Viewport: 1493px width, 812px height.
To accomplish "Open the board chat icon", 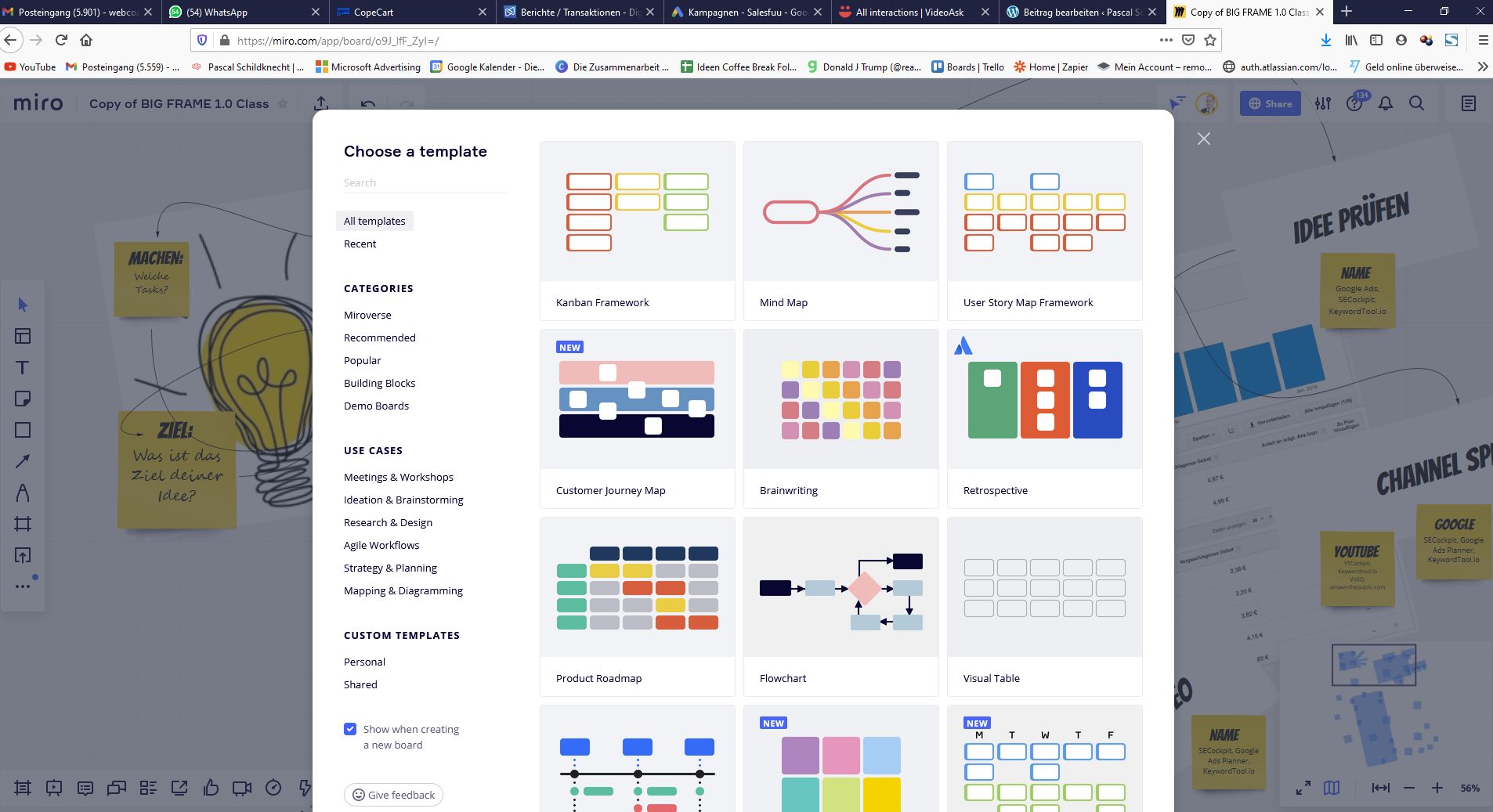I will pos(117,788).
